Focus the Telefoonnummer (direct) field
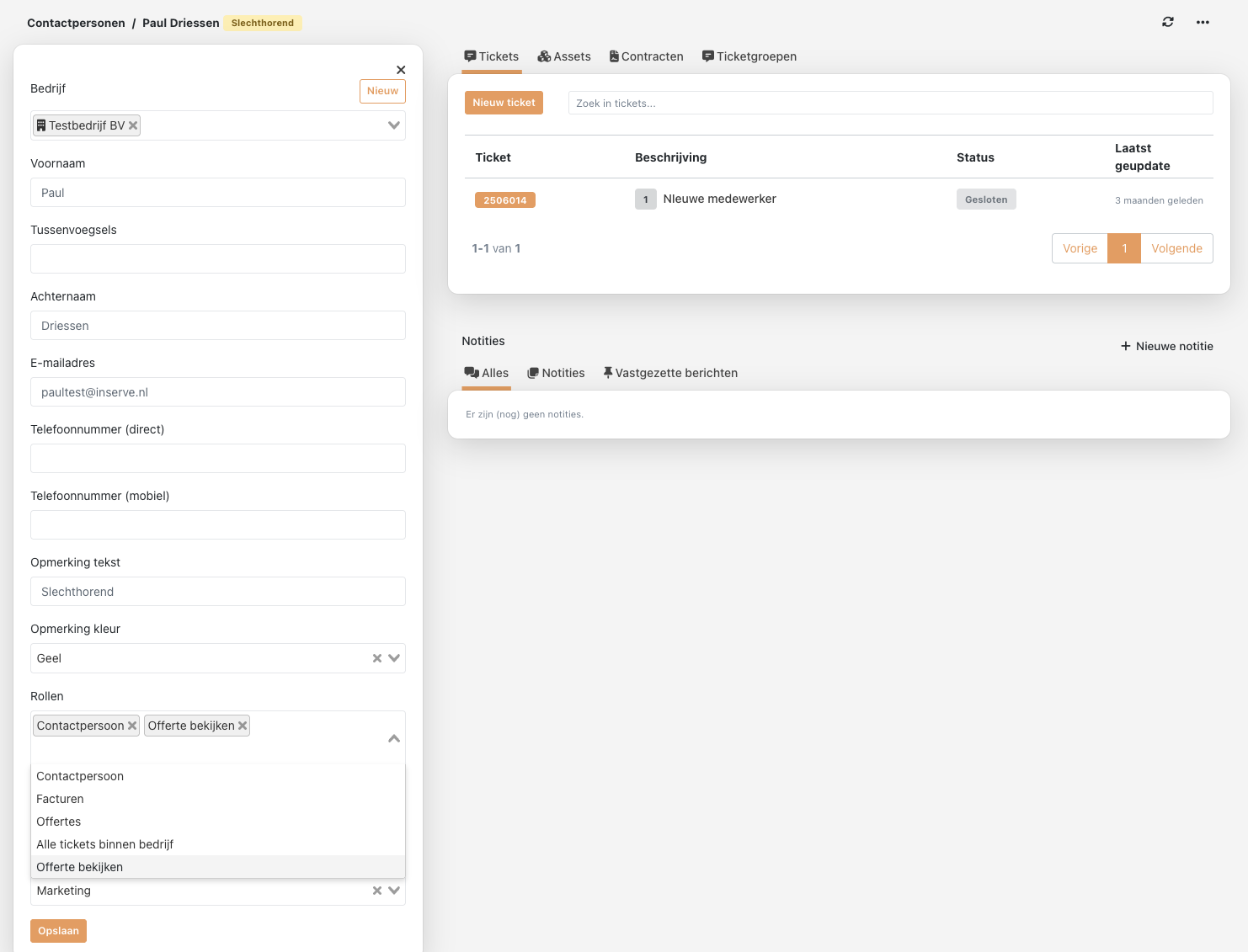1248x952 pixels. (218, 459)
